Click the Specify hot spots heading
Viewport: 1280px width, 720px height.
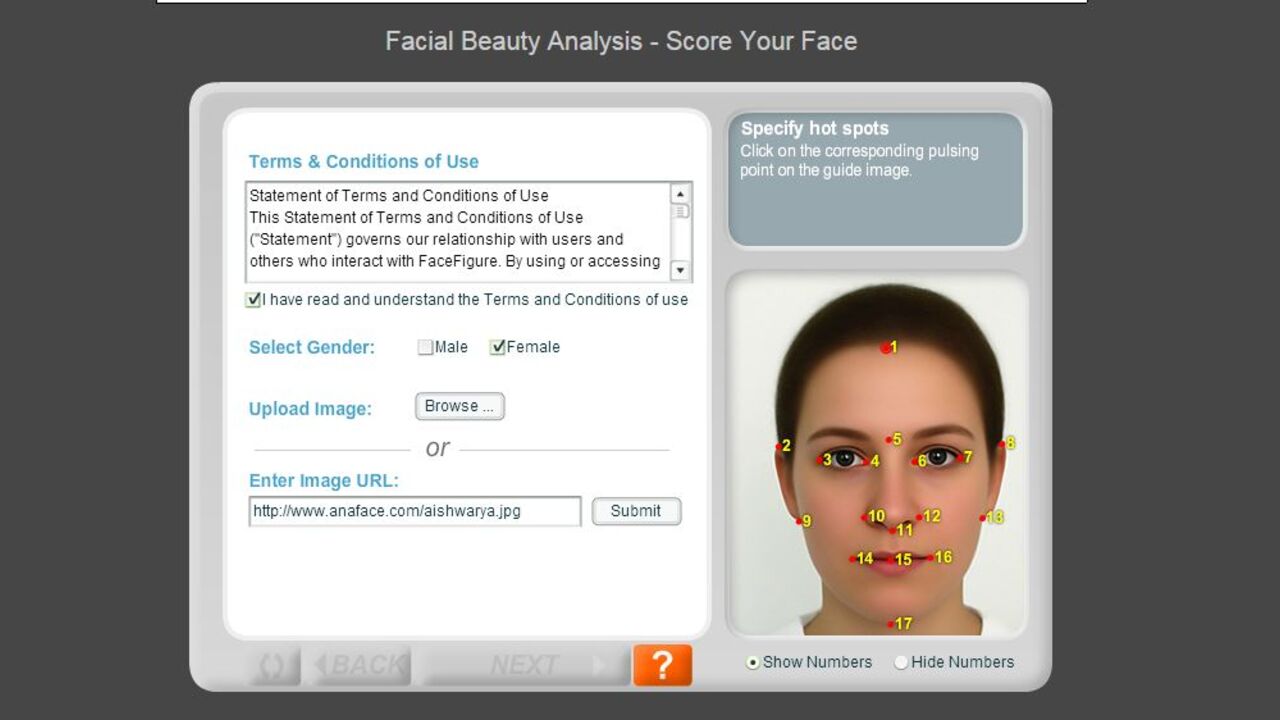tap(815, 129)
